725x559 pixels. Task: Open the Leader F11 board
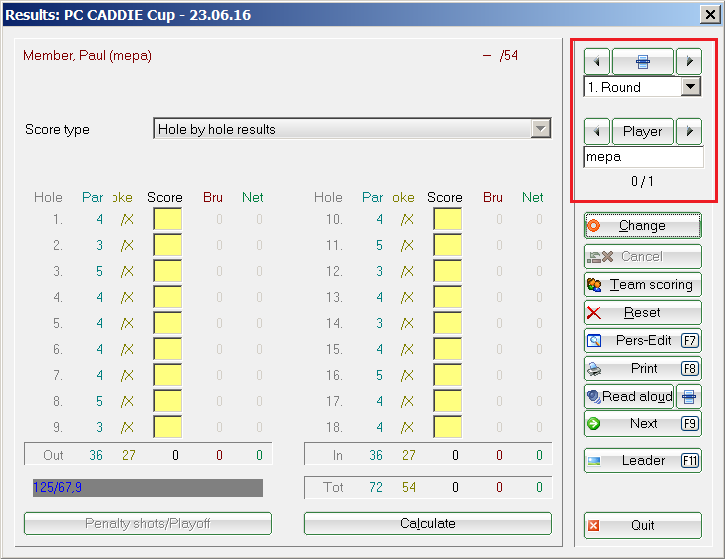[643, 461]
